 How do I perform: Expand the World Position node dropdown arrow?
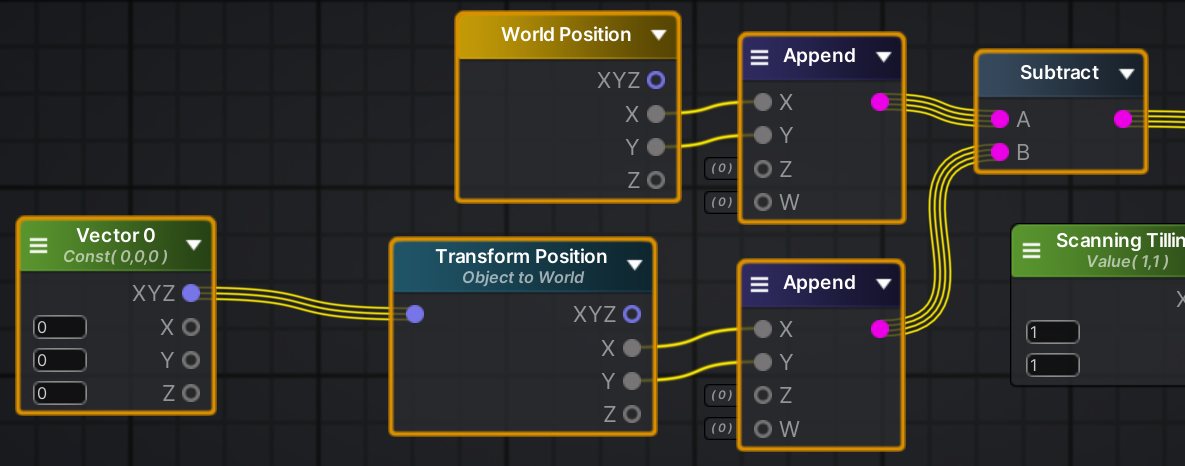(x=658, y=35)
